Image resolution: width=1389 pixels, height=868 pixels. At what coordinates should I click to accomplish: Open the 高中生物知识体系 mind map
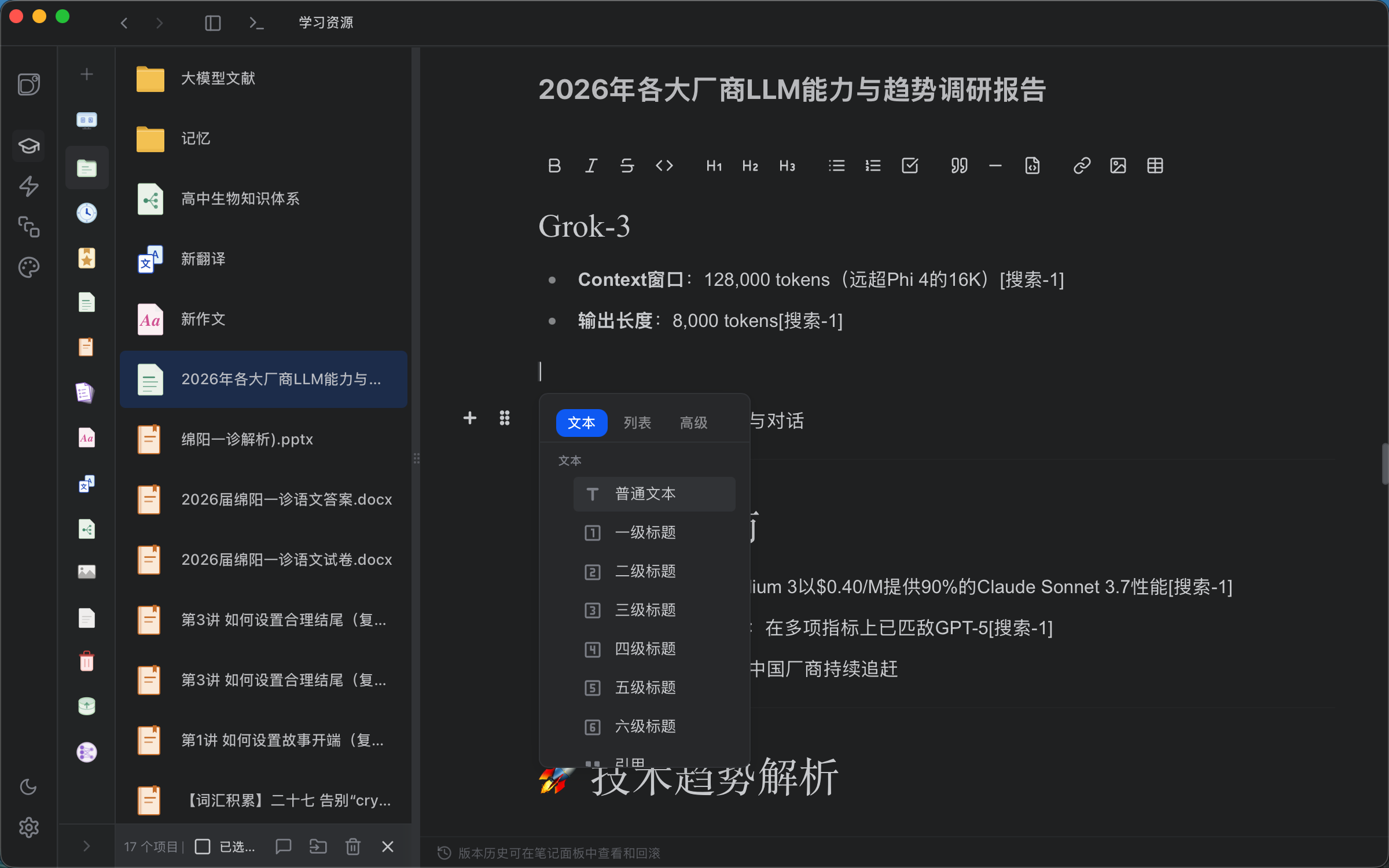[x=263, y=199]
